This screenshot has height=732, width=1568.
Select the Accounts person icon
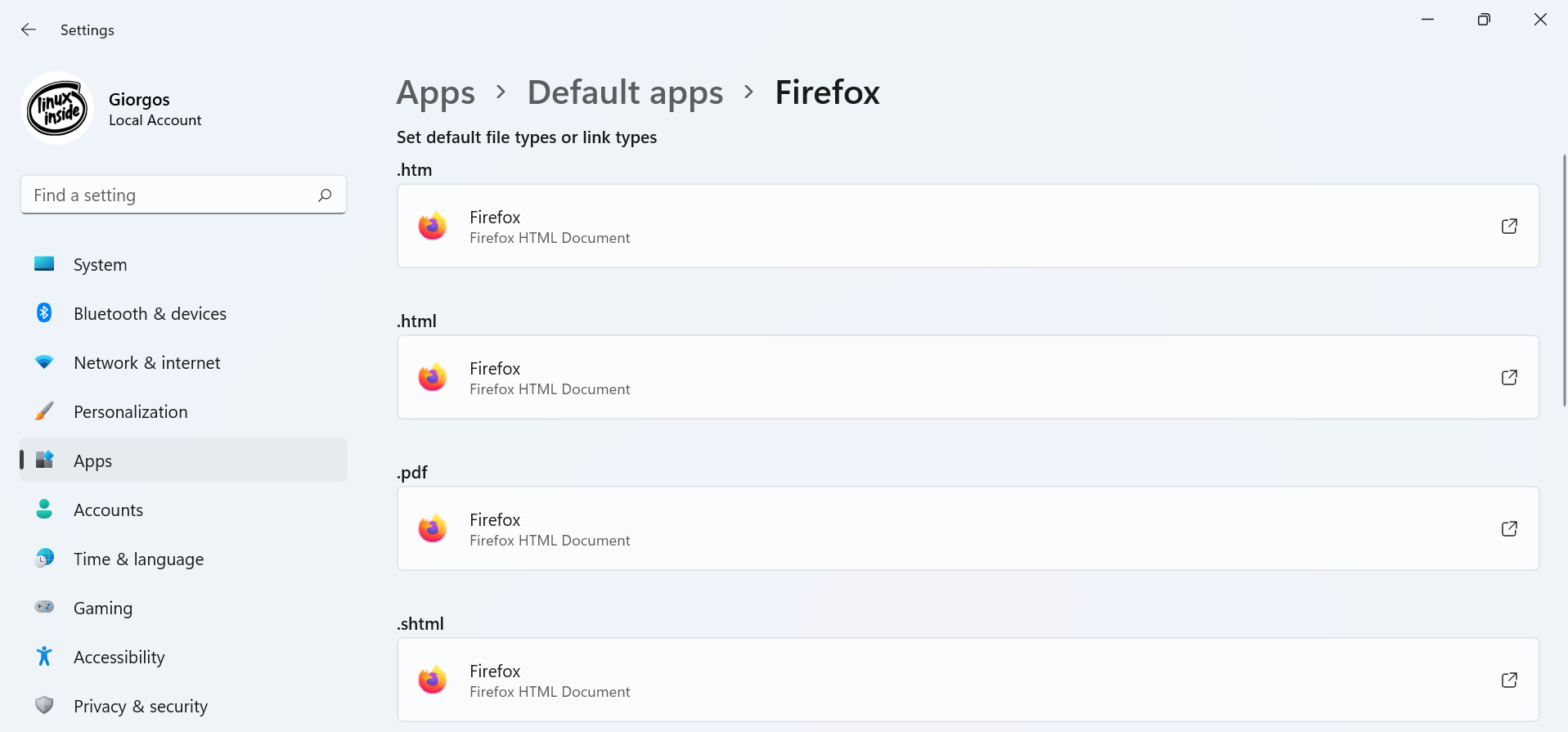[44, 510]
